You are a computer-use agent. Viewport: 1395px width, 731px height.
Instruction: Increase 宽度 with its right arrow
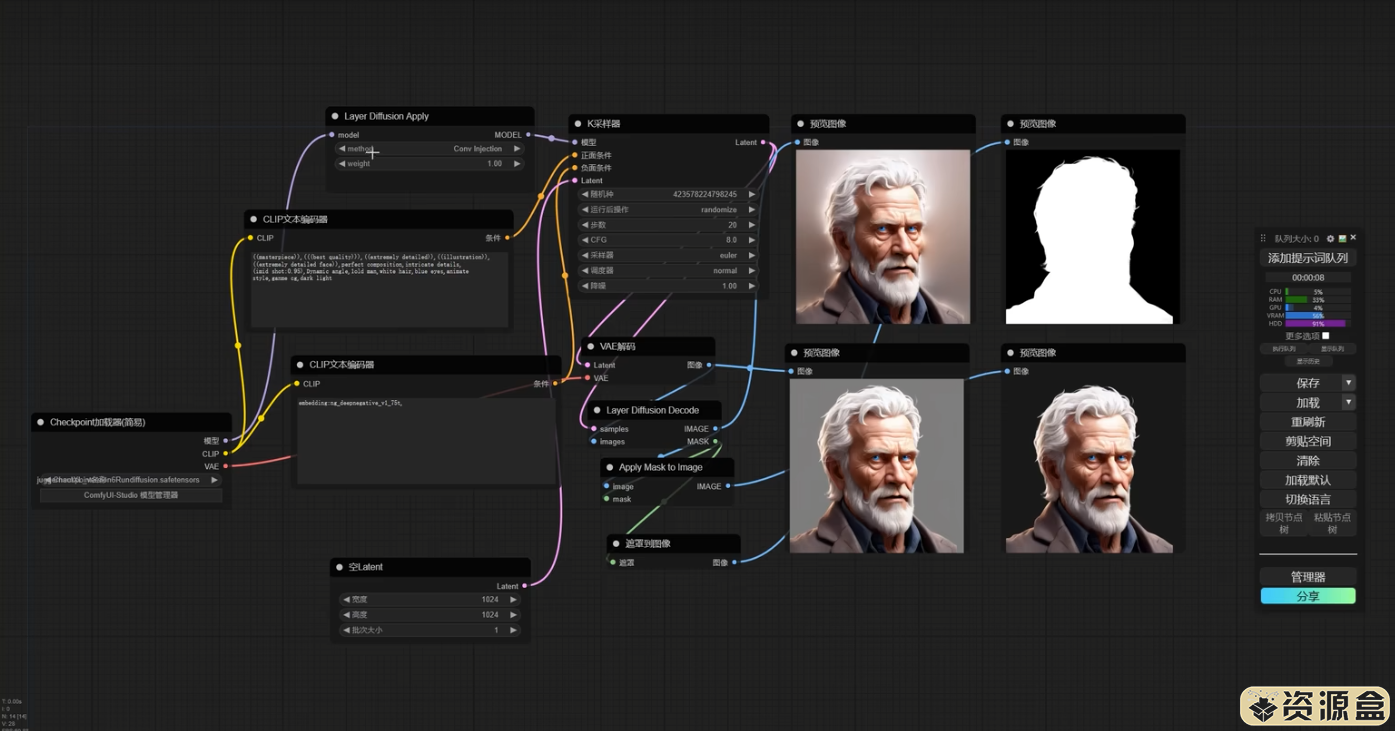[513, 600]
